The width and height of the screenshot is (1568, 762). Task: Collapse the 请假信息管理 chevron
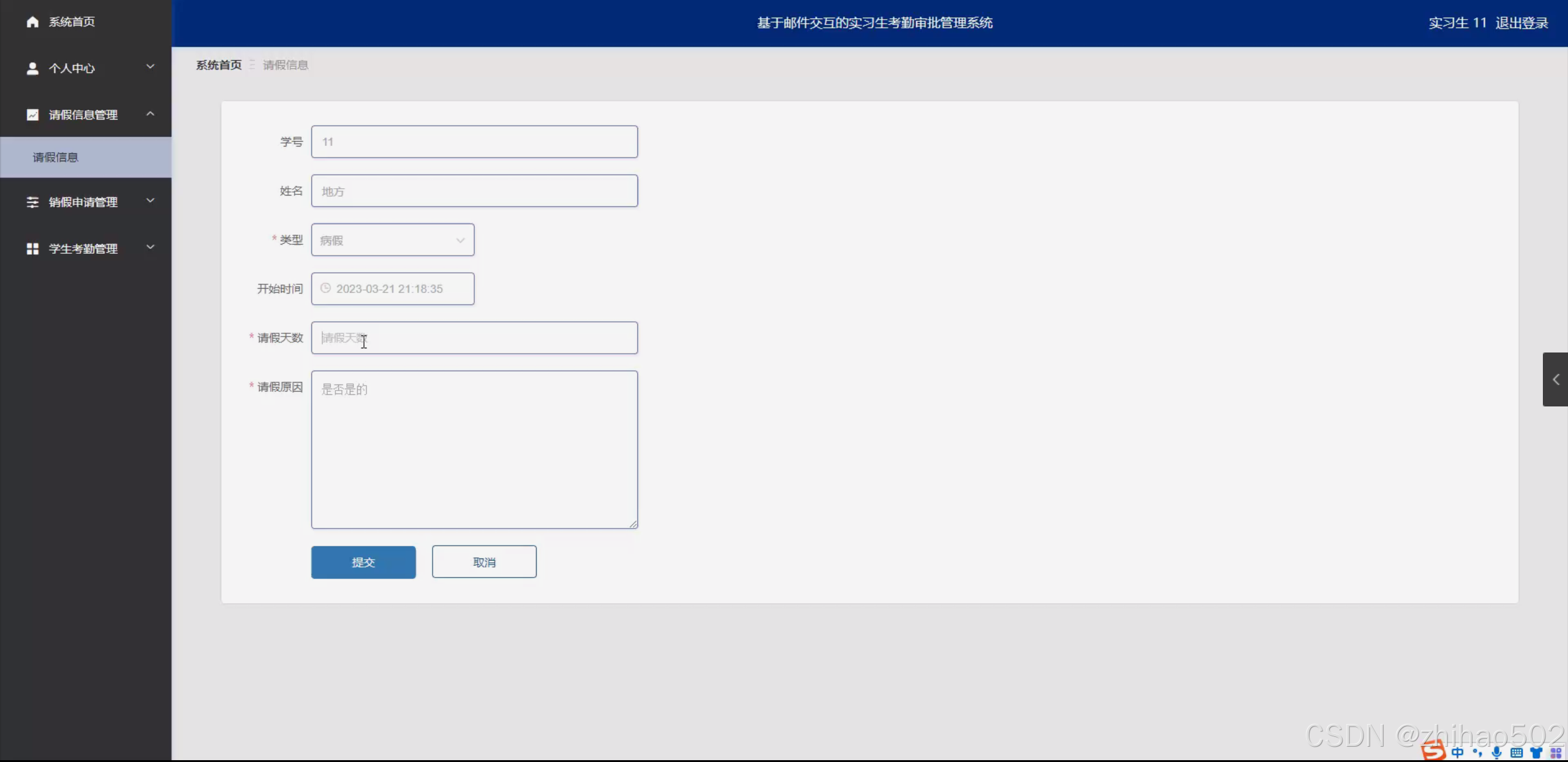(x=150, y=114)
